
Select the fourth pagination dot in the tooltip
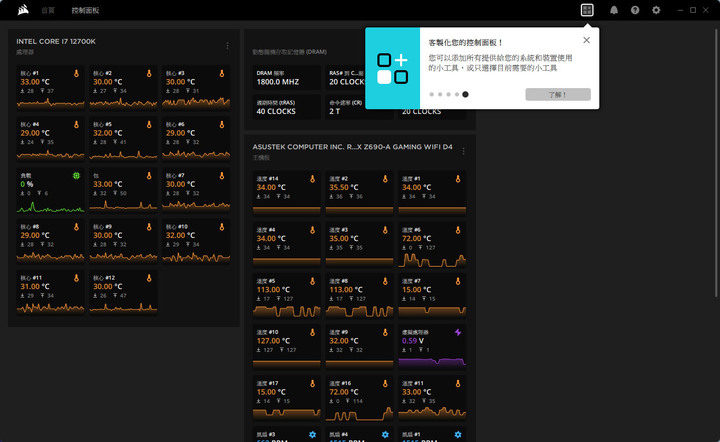pyautogui.click(x=457, y=95)
